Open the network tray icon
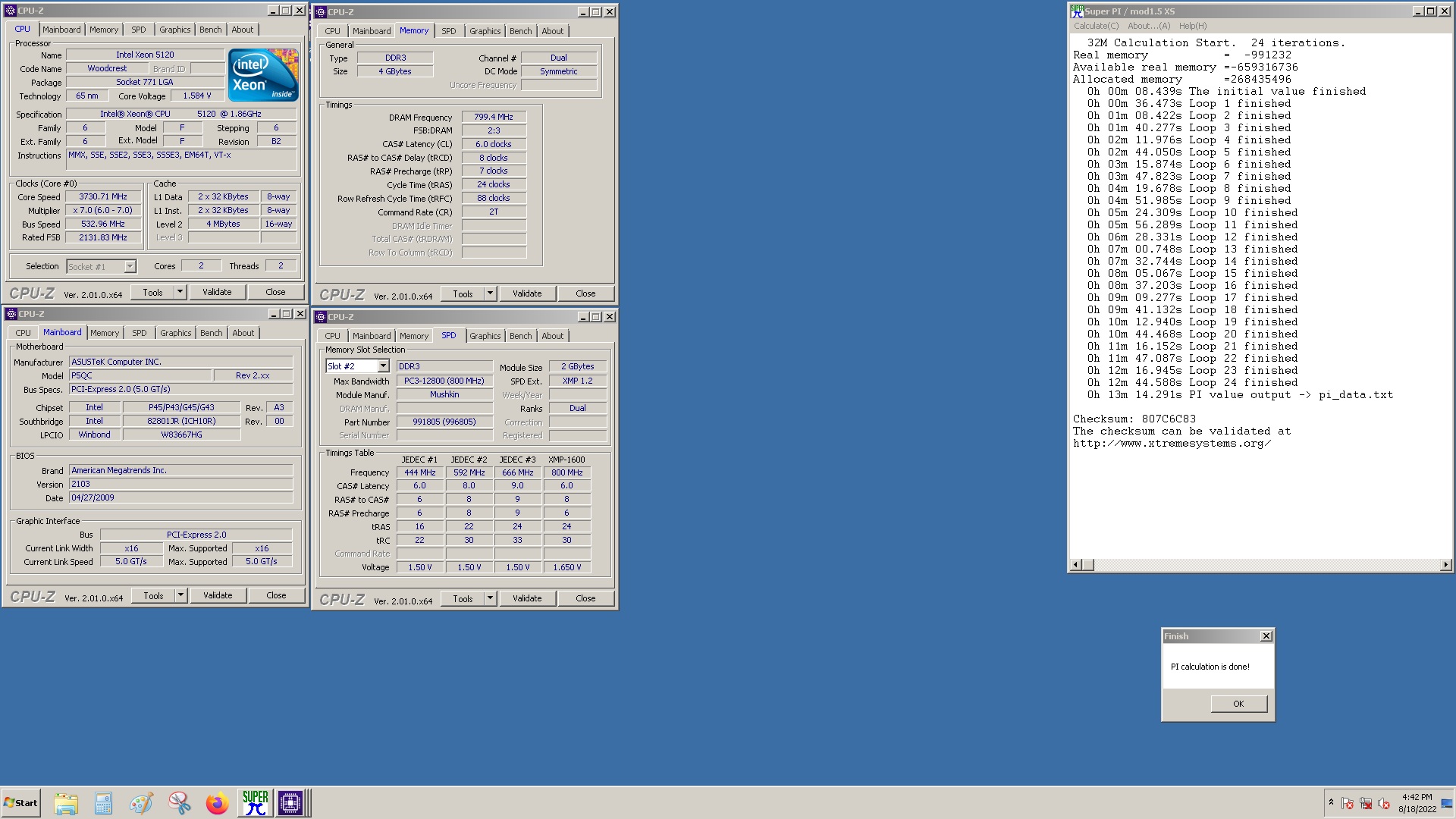The height and width of the screenshot is (819, 1456). [x=1366, y=804]
